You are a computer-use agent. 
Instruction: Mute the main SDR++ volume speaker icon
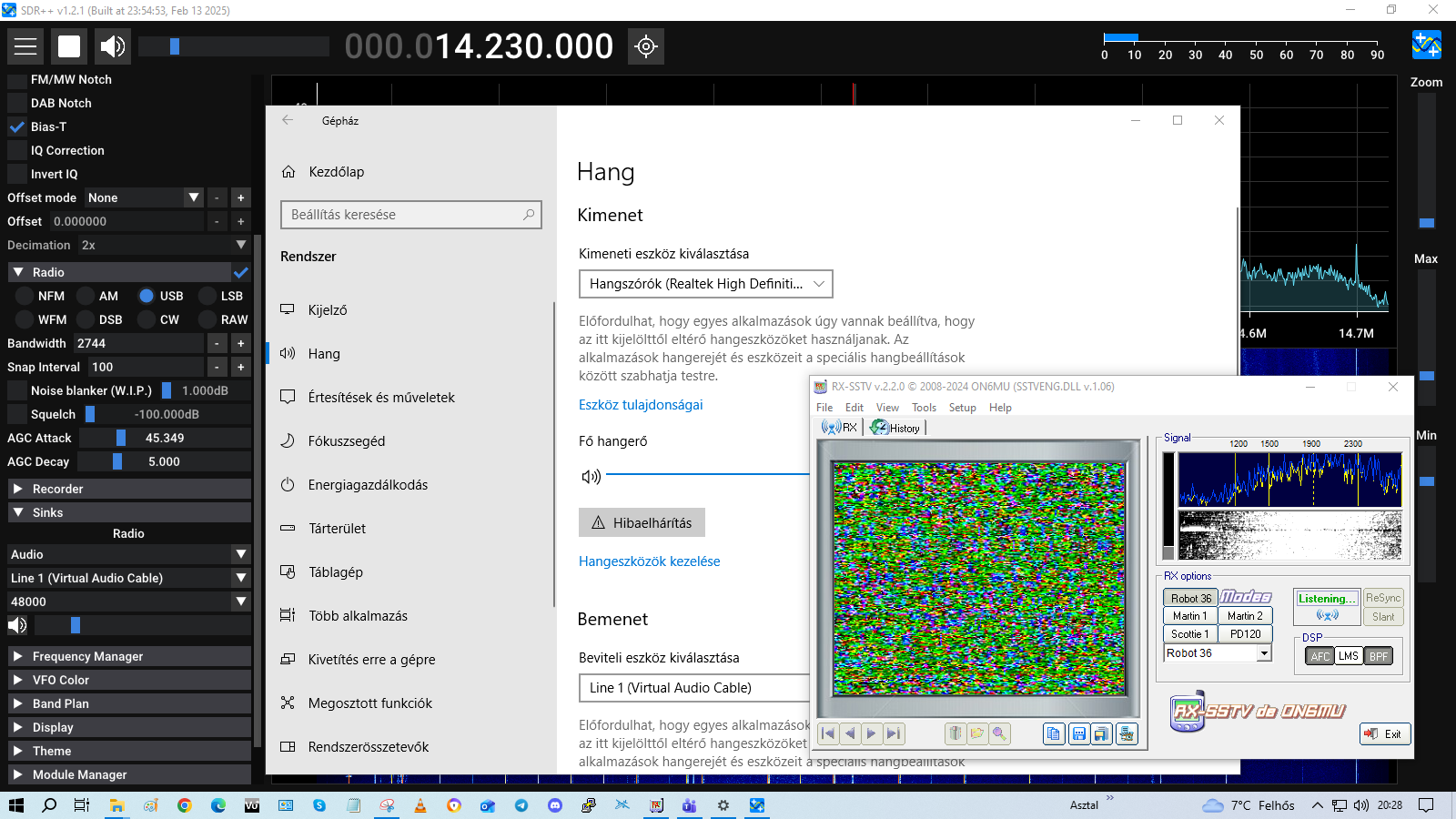[113, 46]
